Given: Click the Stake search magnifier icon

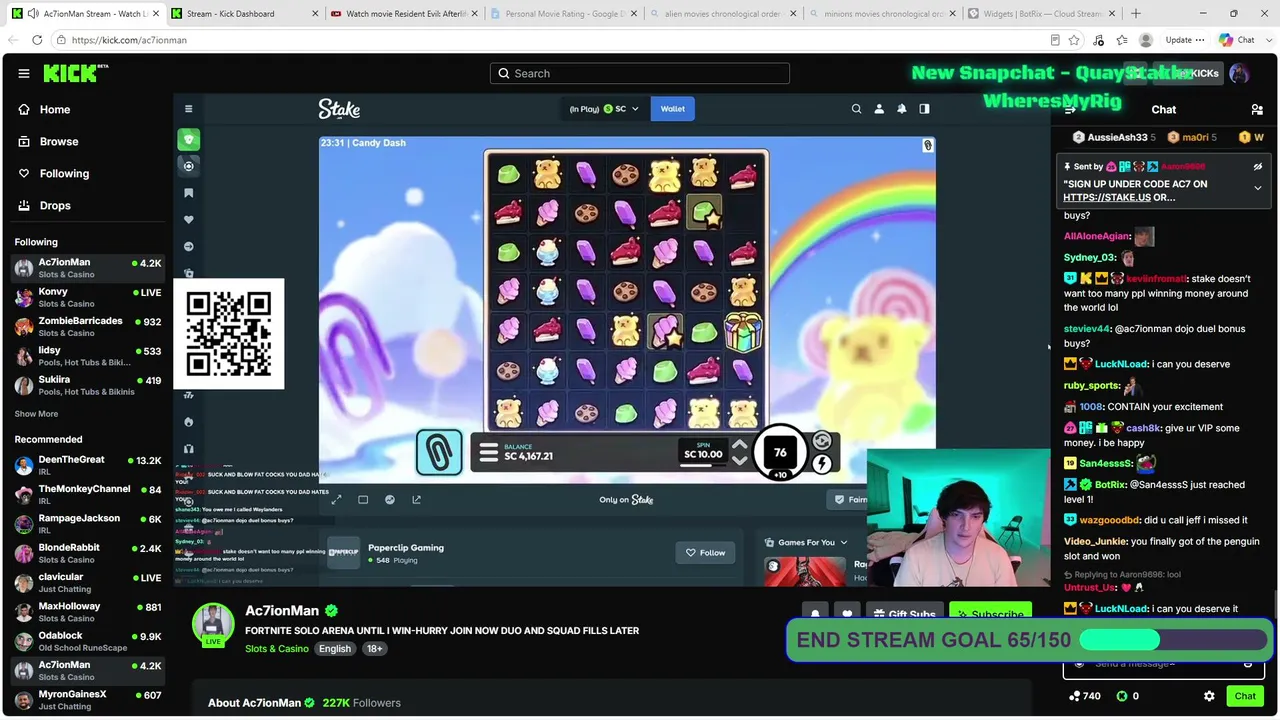Looking at the screenshot, I should pyautogui.click(x=856, y=109).
